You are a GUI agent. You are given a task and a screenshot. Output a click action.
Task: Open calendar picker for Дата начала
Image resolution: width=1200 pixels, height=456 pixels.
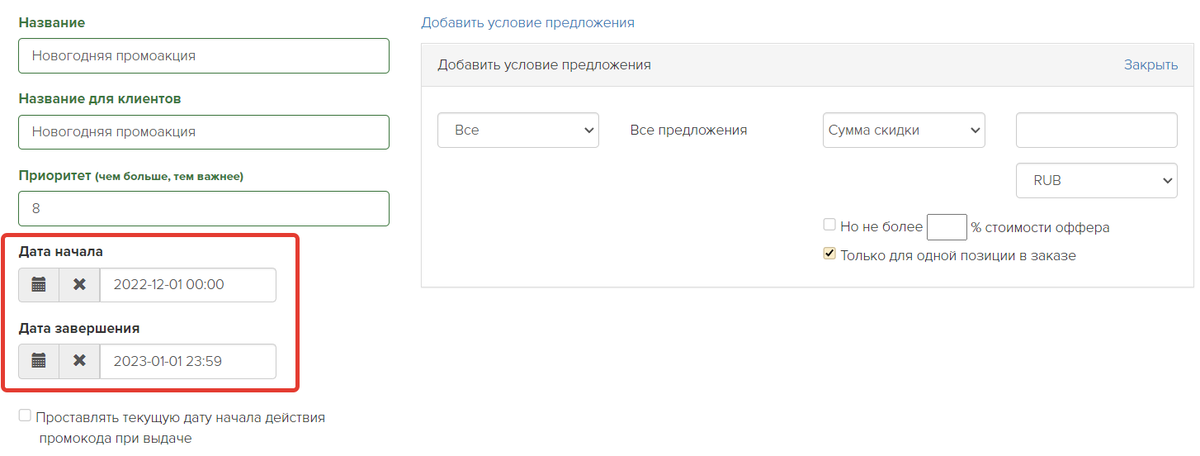[39, 285]
